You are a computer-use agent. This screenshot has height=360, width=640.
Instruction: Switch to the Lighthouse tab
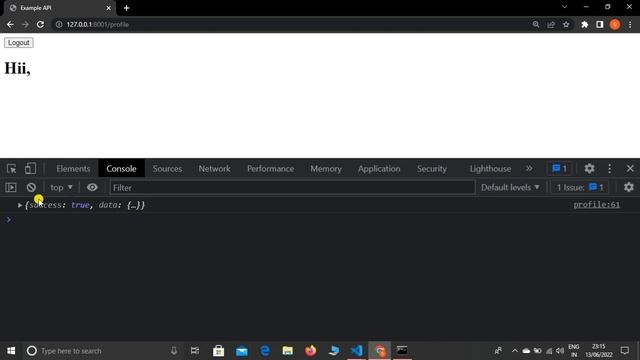pyautogui.click(x=490, y=169)
